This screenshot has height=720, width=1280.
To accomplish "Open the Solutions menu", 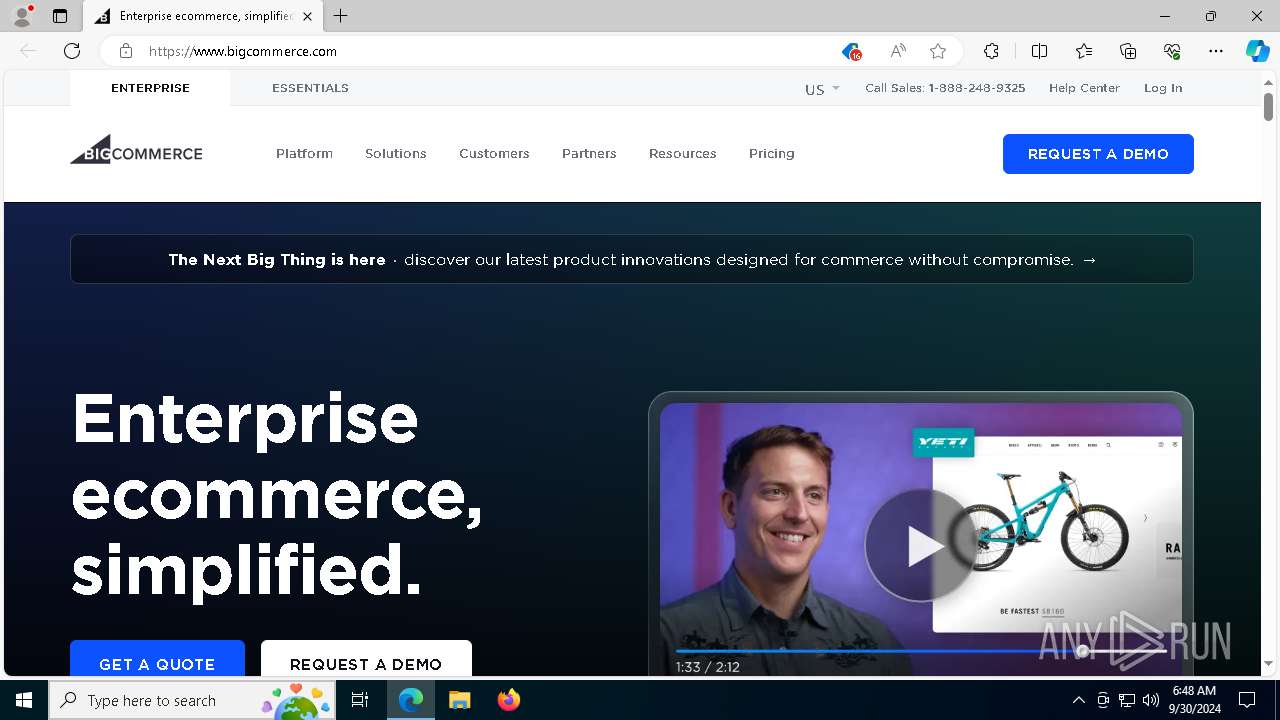I will [x=396, y=153].
